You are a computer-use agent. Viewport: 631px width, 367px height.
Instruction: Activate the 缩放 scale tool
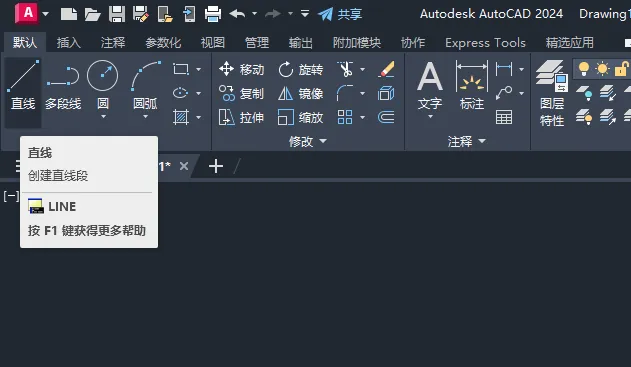tap(301, 118)
